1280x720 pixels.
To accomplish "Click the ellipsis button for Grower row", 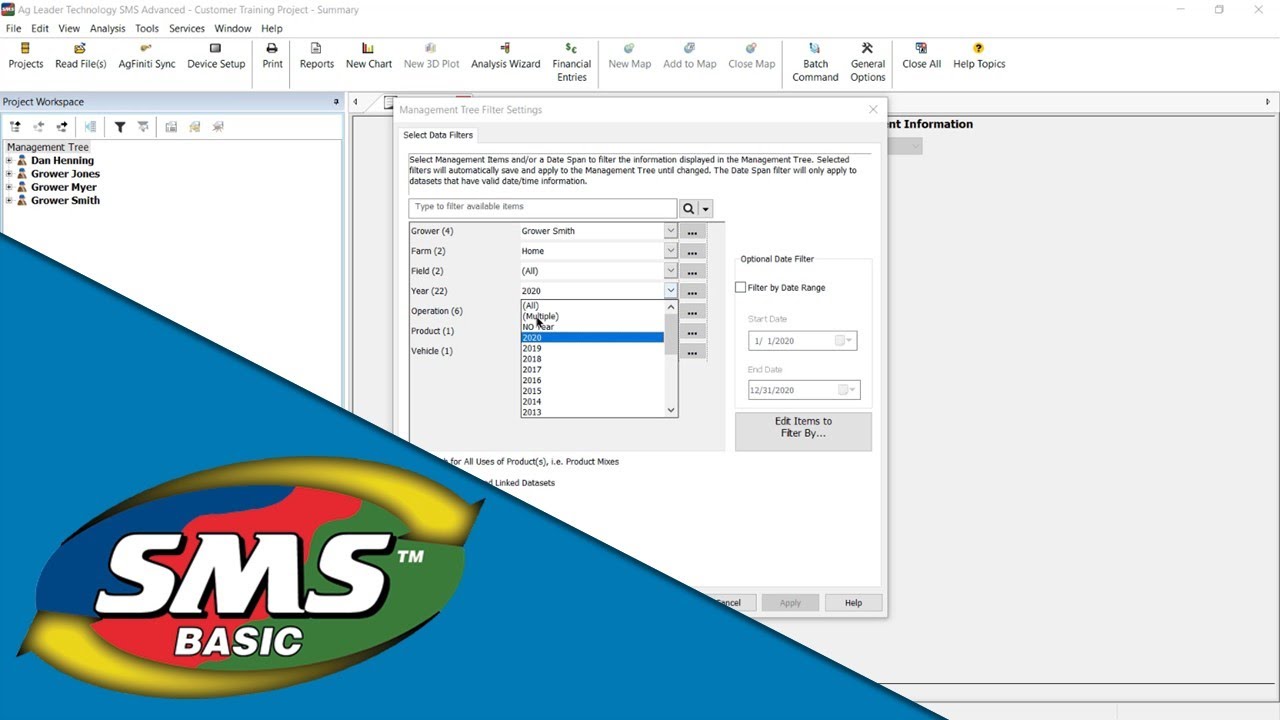I will [x=692, y=232].
